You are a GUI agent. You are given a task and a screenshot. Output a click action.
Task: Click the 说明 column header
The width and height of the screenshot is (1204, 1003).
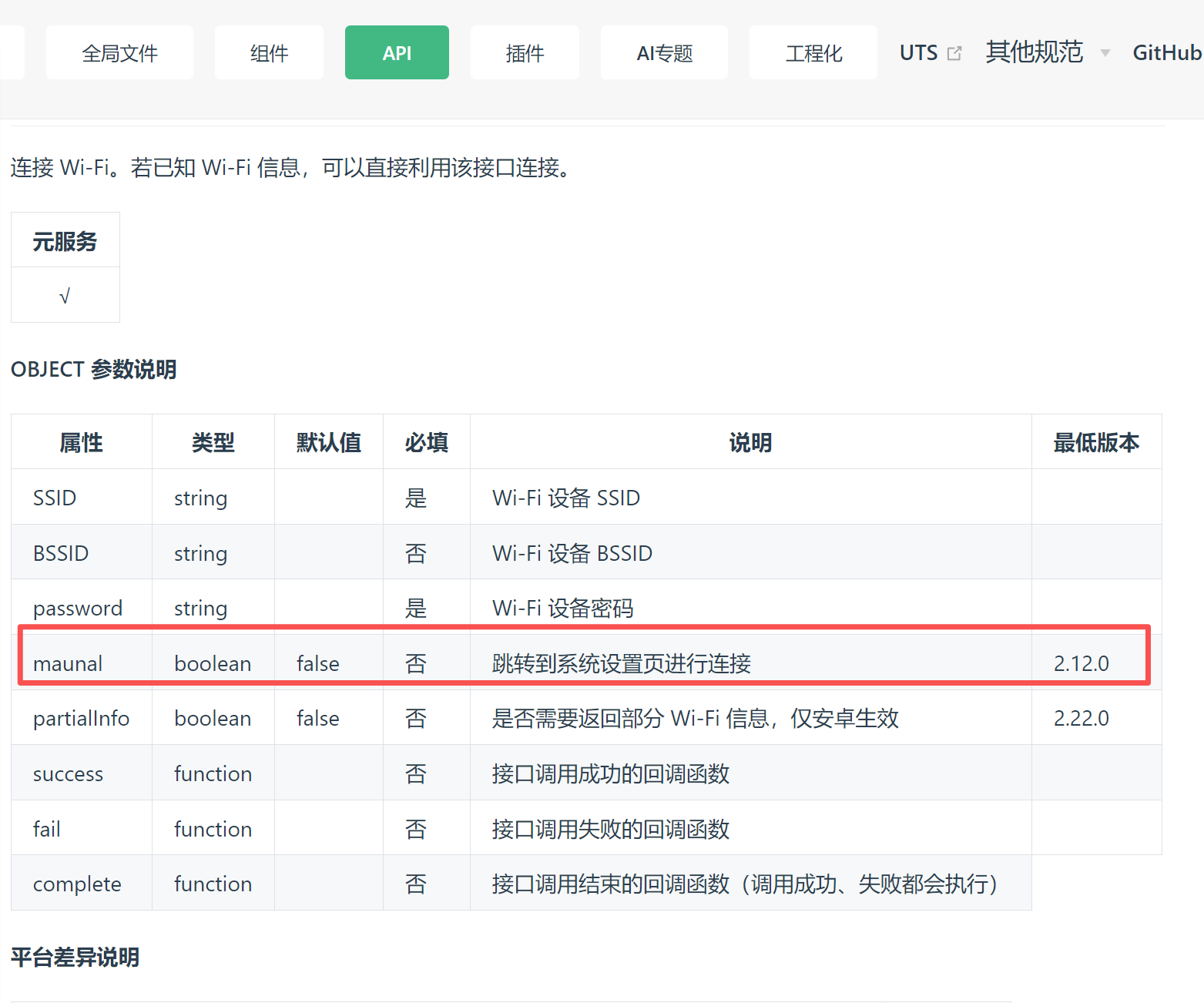click(x=750, y=442)
